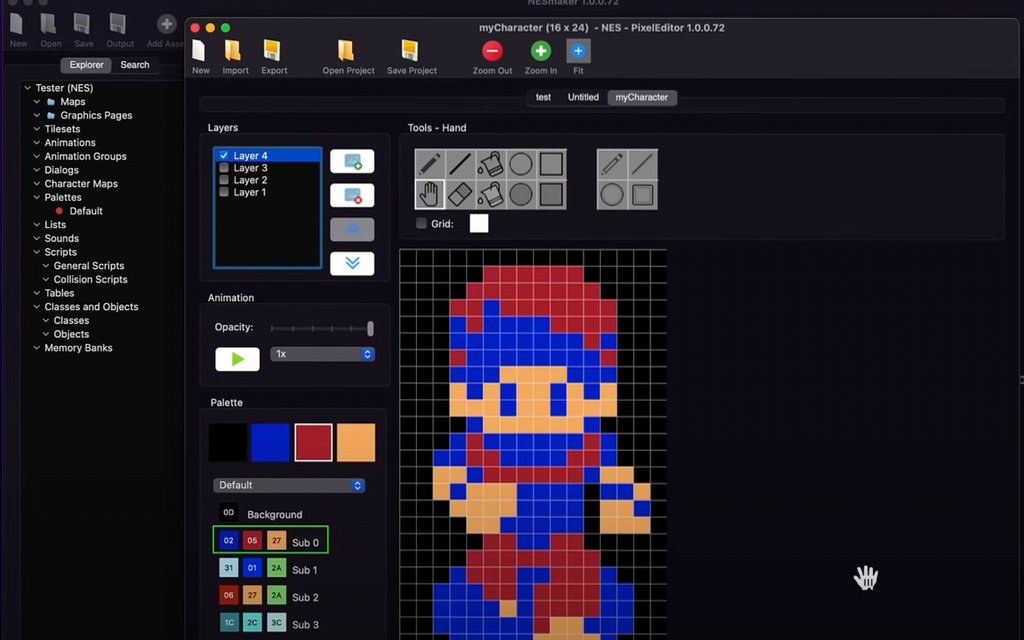Click Zoom In in the toolbar
The width and height of the screenshot is (1024, 640).
click(x=541, y=51)
